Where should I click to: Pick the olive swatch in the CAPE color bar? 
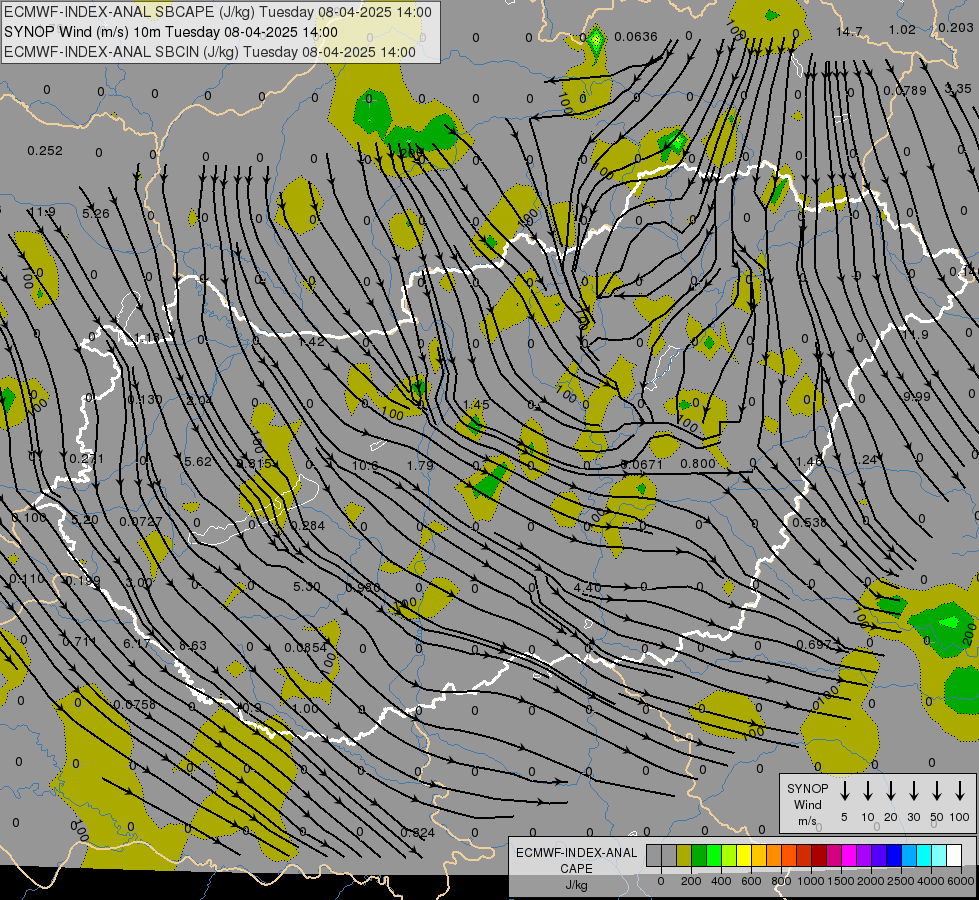click(x=684, y=855)
